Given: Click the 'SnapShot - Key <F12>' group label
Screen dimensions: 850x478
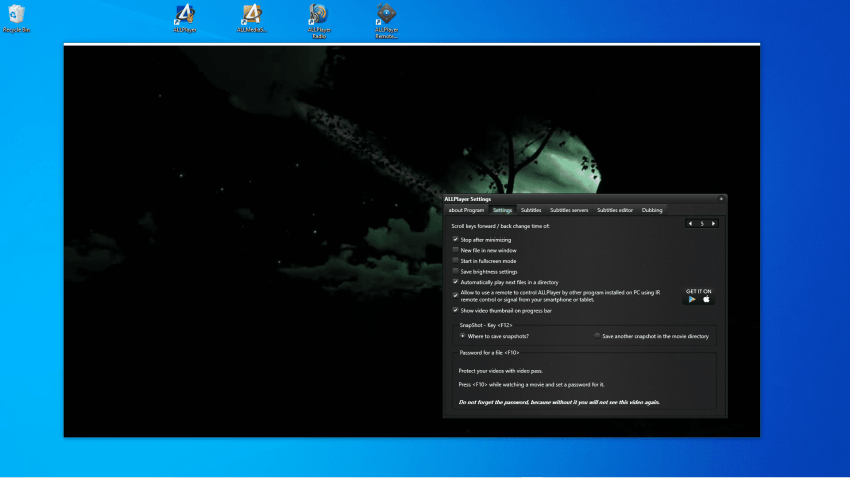Looking at the screenshot, I should tap(486, 325).
